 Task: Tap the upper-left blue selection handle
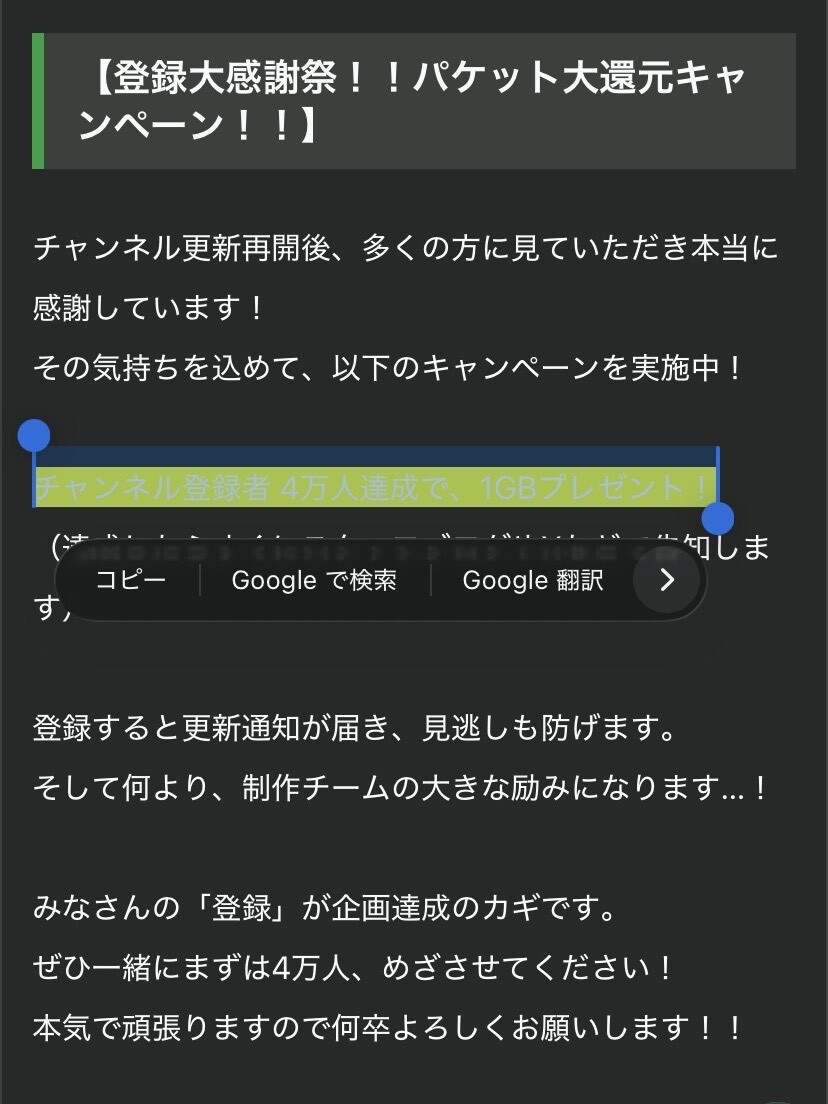[x=34, y=436]
